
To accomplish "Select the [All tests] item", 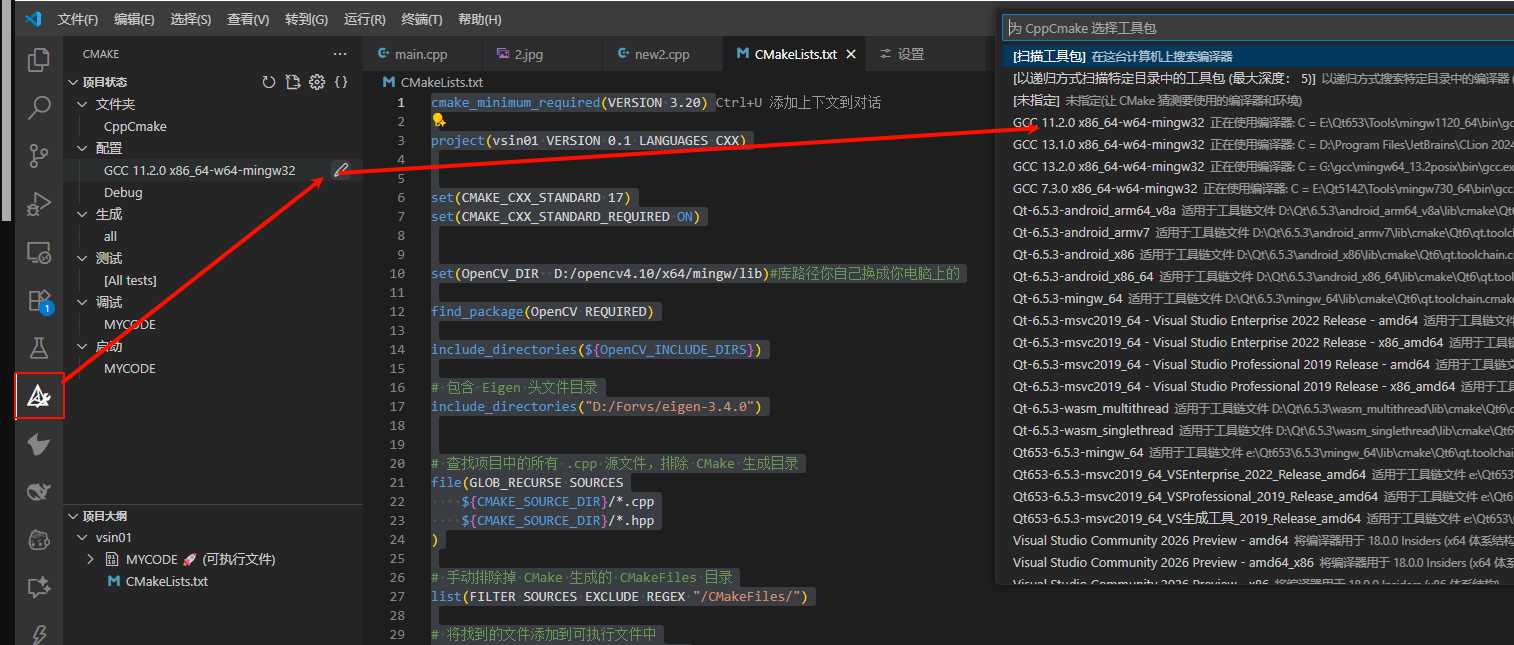I will tap(130, 280).
